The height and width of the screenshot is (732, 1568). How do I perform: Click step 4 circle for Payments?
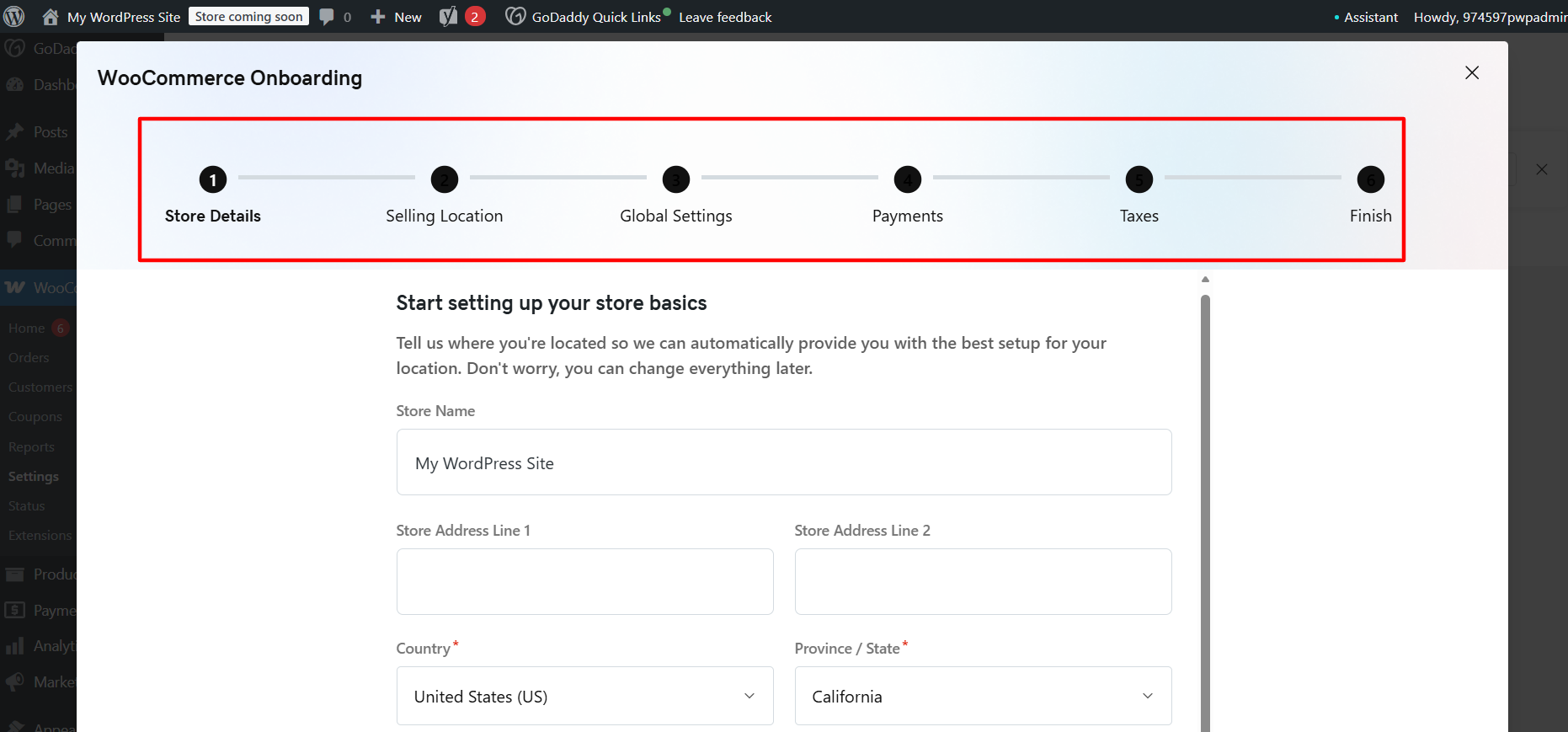click(908, 179)
